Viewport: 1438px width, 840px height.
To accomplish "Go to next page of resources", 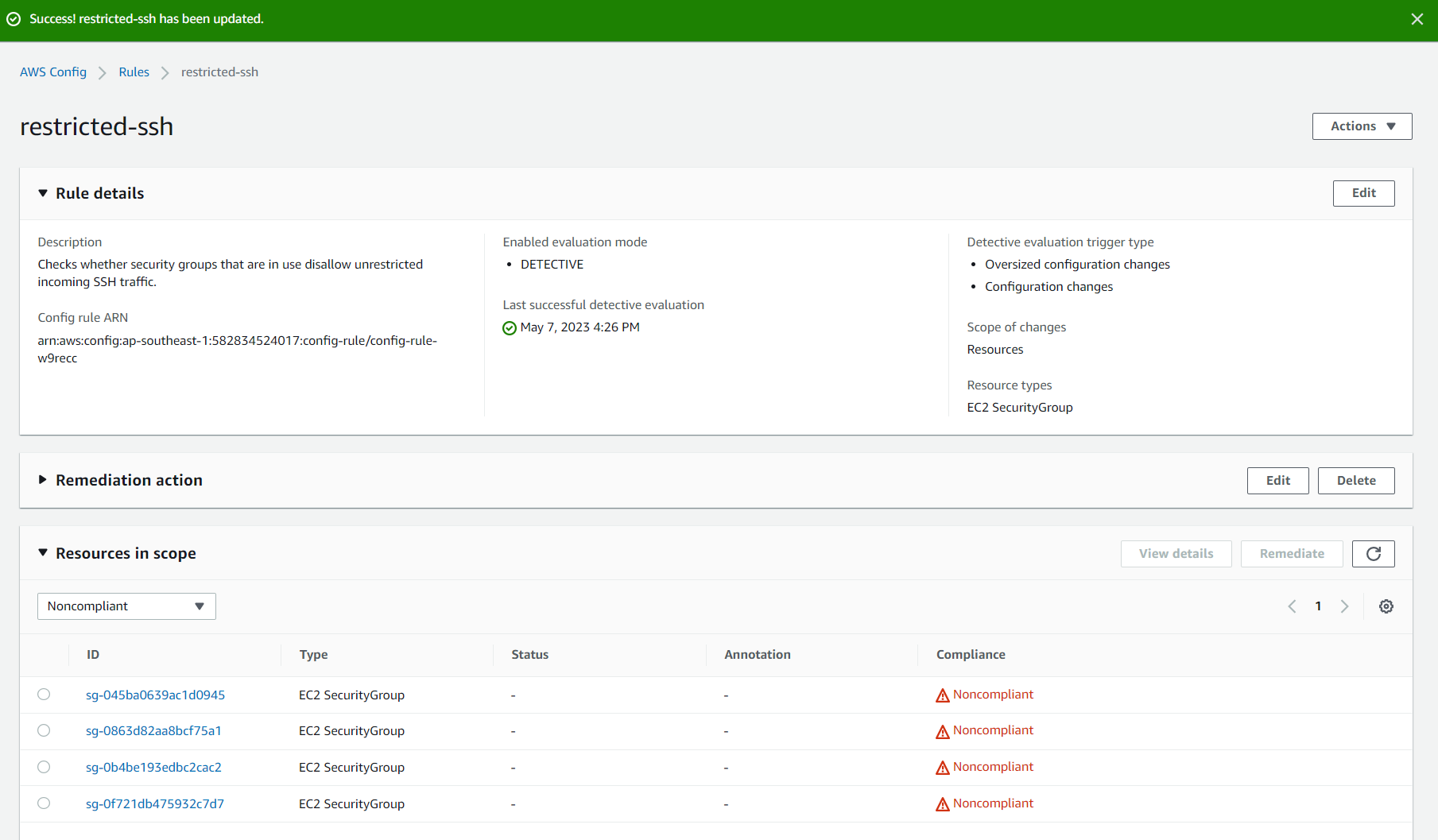I will tap(1344, 606).
